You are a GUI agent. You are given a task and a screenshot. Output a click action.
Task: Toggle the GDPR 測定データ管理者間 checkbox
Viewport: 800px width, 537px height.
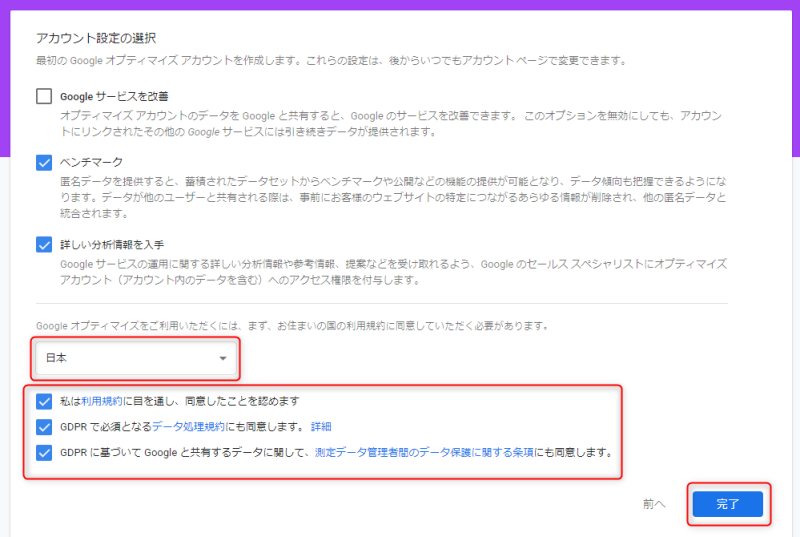click(x=44, y=452)
